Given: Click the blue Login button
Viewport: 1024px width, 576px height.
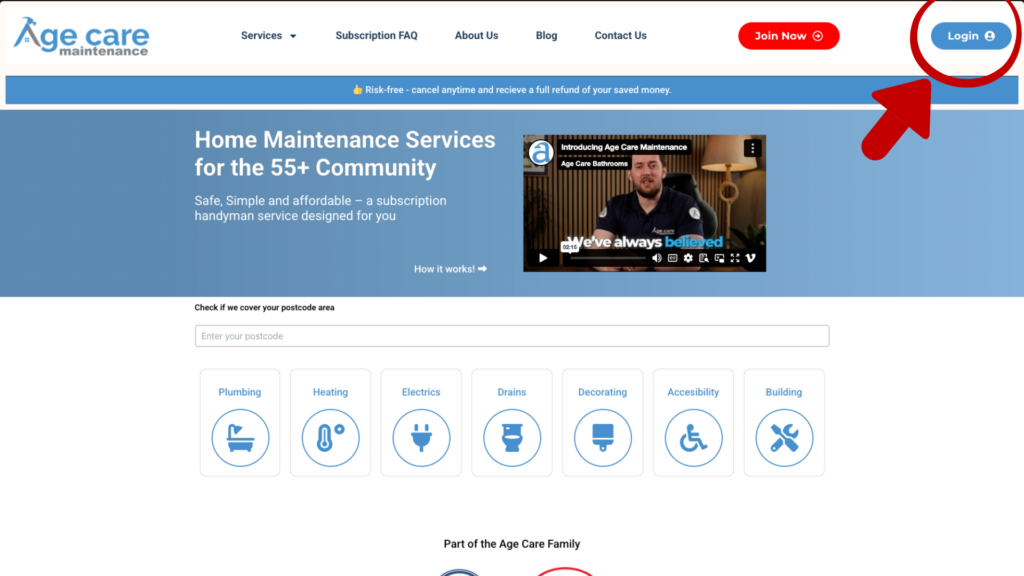Looking at the screenshot, I should pyautogui.click(x=970, y=36).
